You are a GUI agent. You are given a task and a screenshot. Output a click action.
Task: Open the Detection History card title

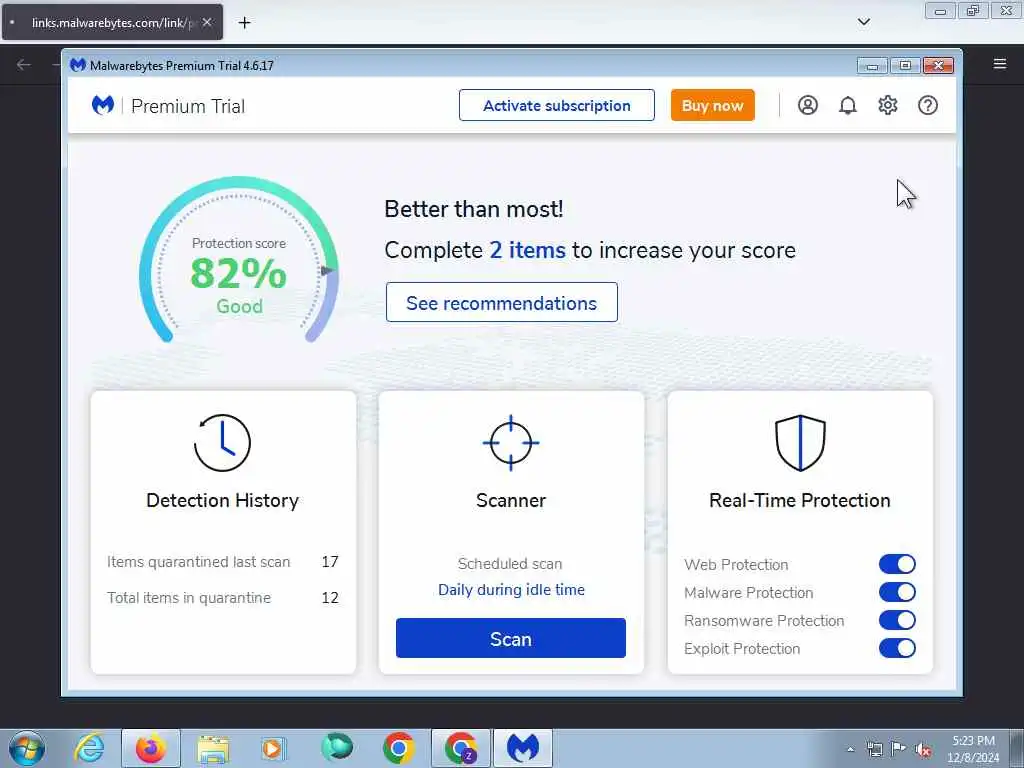(223, 500)
